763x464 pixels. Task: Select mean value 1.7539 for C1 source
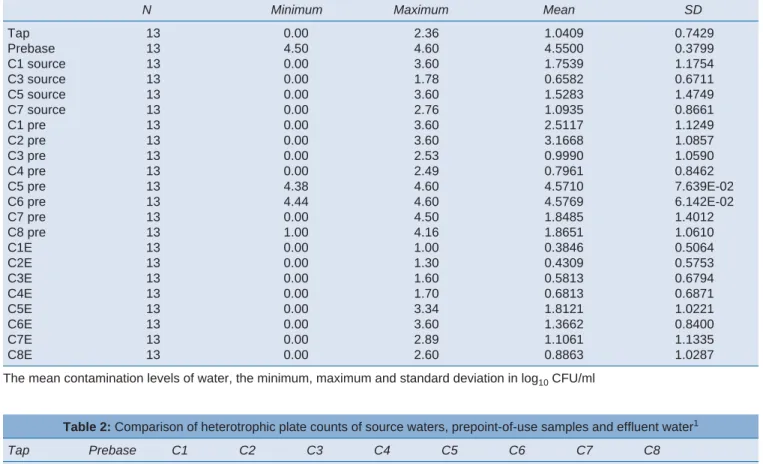tap(564, 64)
